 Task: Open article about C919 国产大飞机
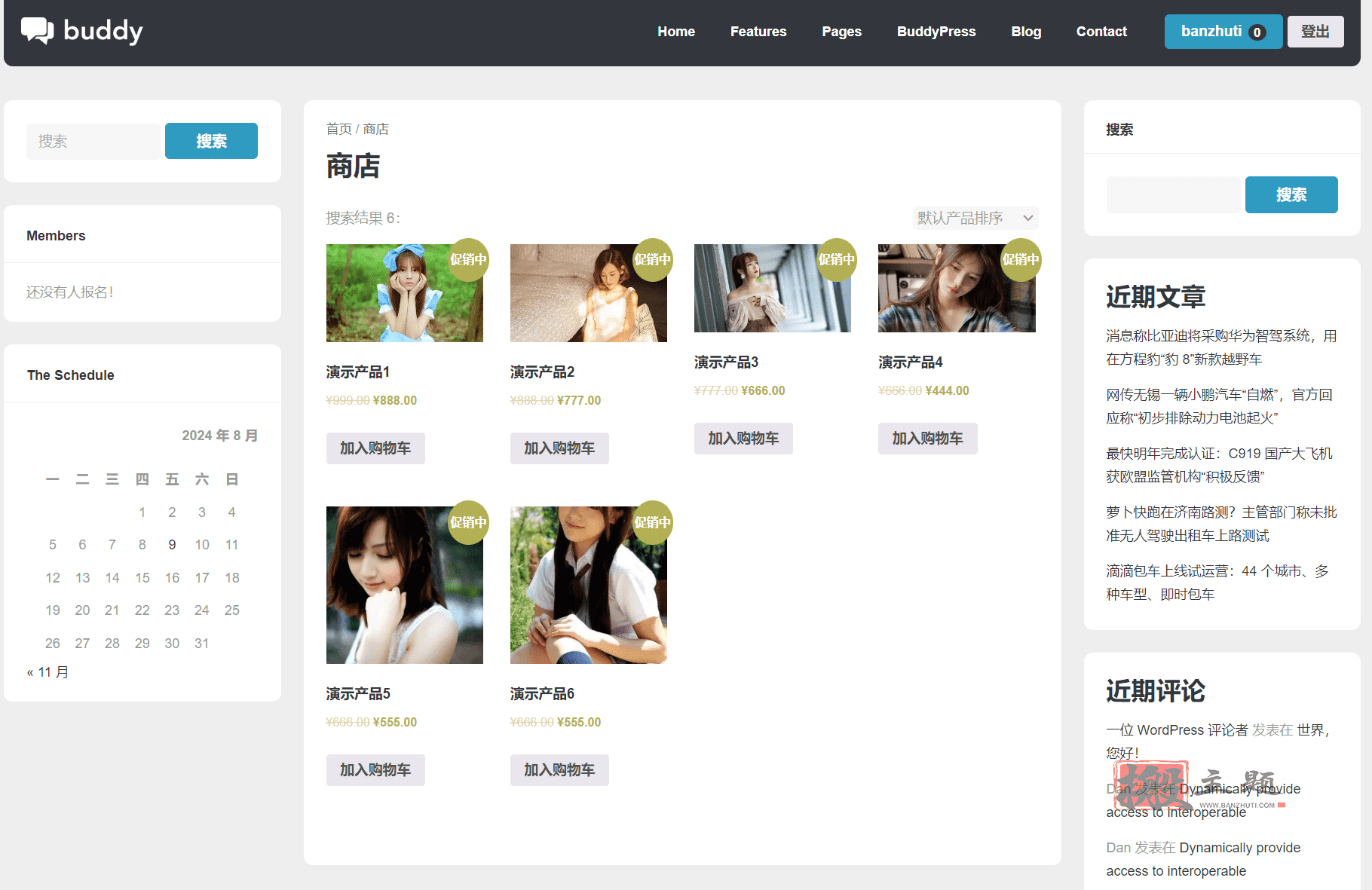(1219, 465)
